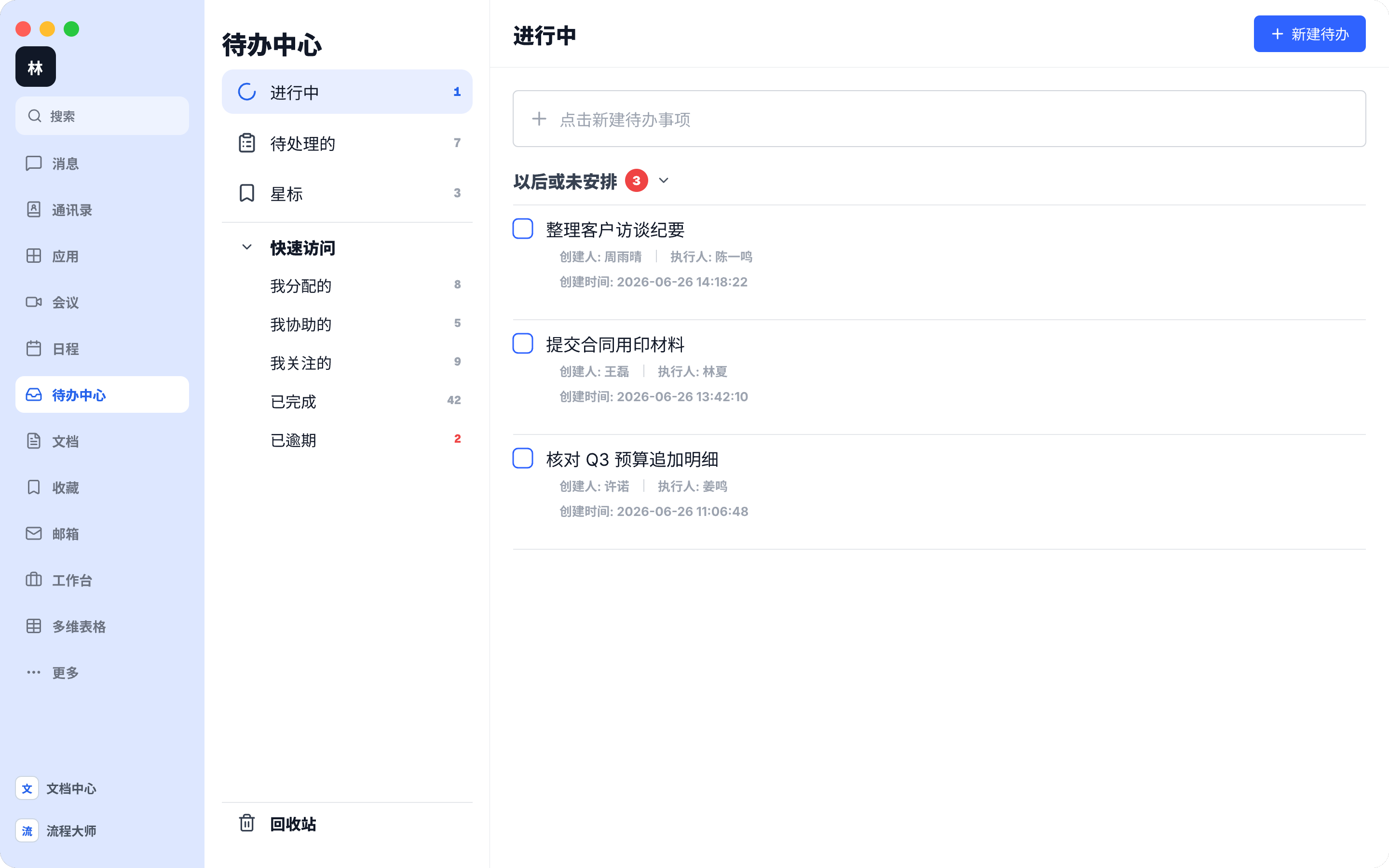Click the 新建待办 button
The width and height of the screenshot is (1389, 868).
(1309, 34)
